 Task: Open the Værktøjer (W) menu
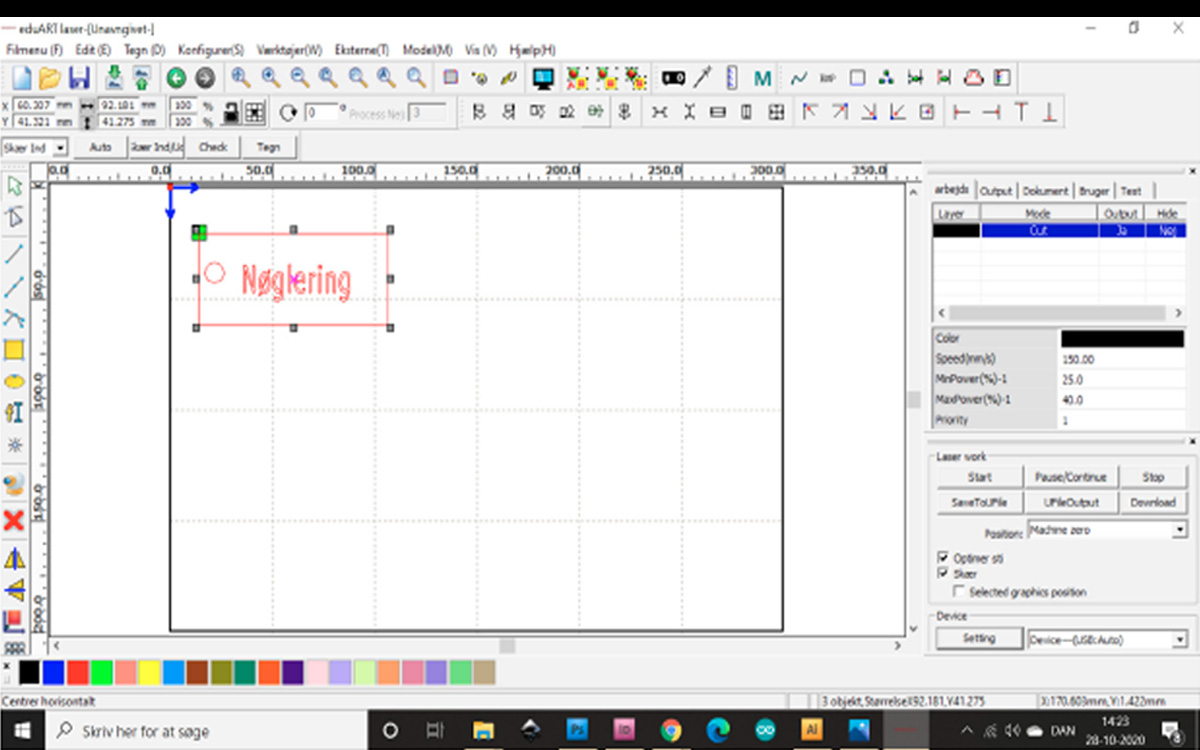tap(289, 49)
